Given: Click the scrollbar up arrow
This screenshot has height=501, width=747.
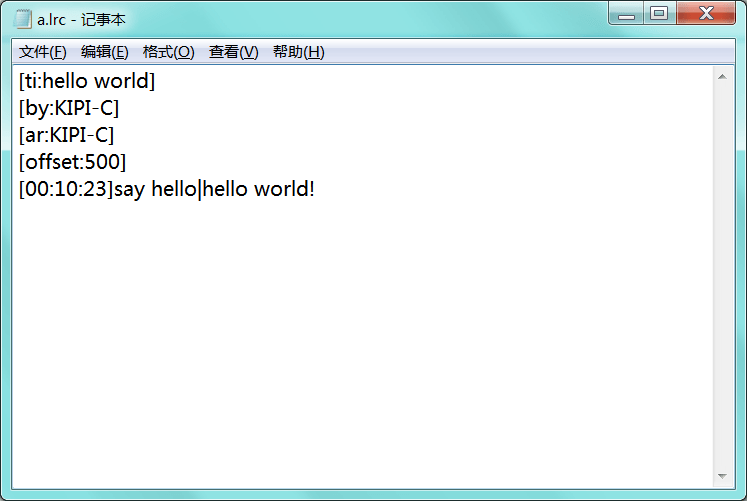Looking at the screenshot, I should coord(723,76).
